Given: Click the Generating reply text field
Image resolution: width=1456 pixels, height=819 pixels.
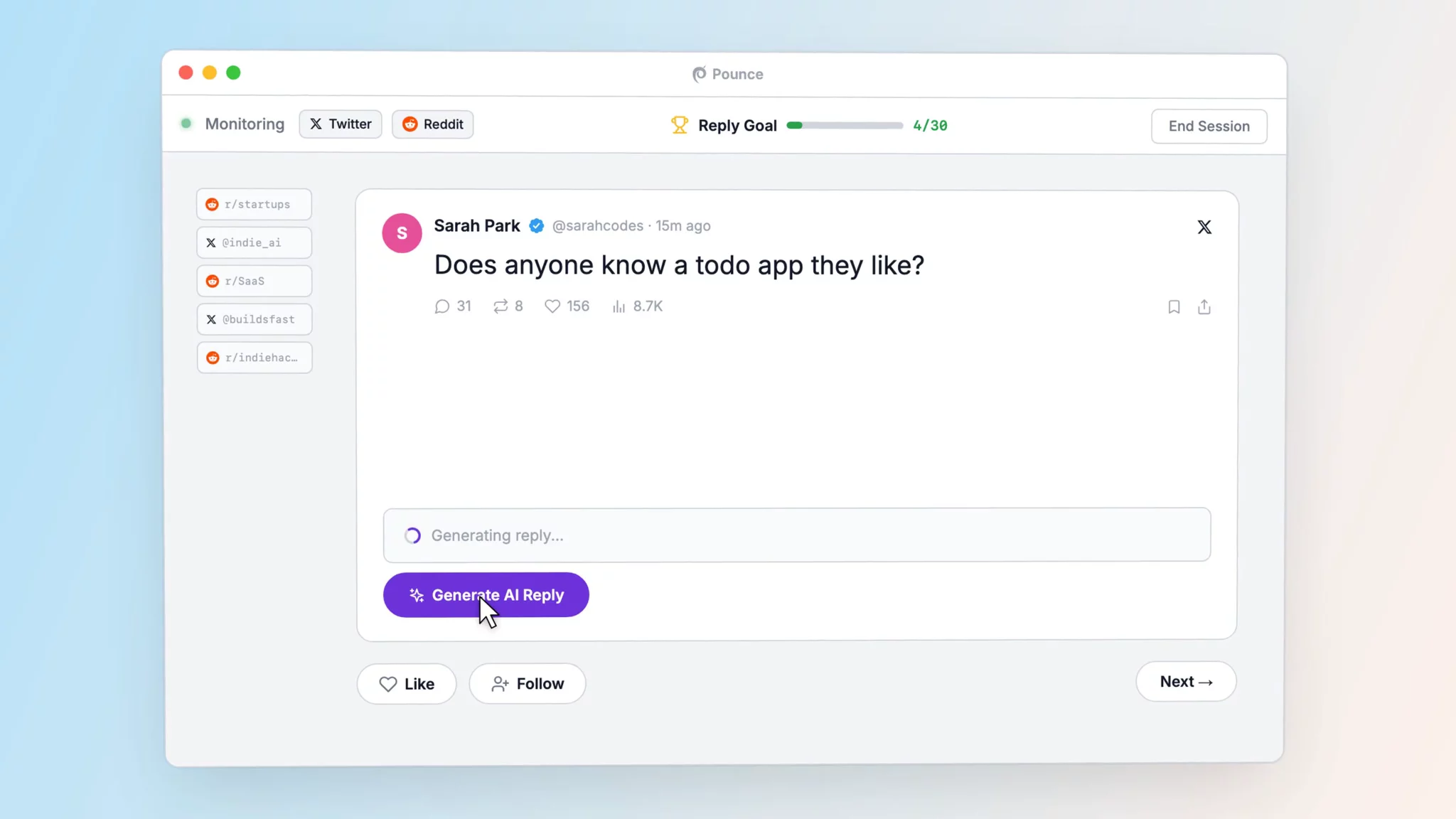Looking at the screenshot, I should (796, 535).
